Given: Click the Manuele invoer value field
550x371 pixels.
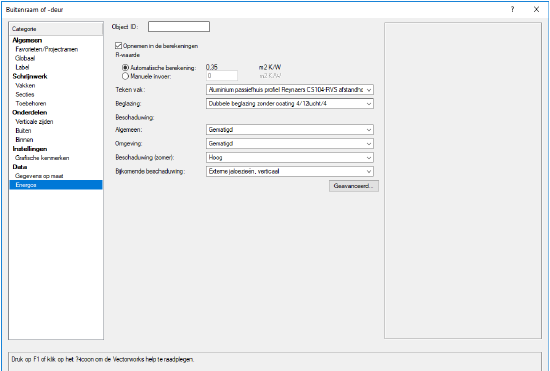Looking at the screenshot, I should (x=222, y=76).
